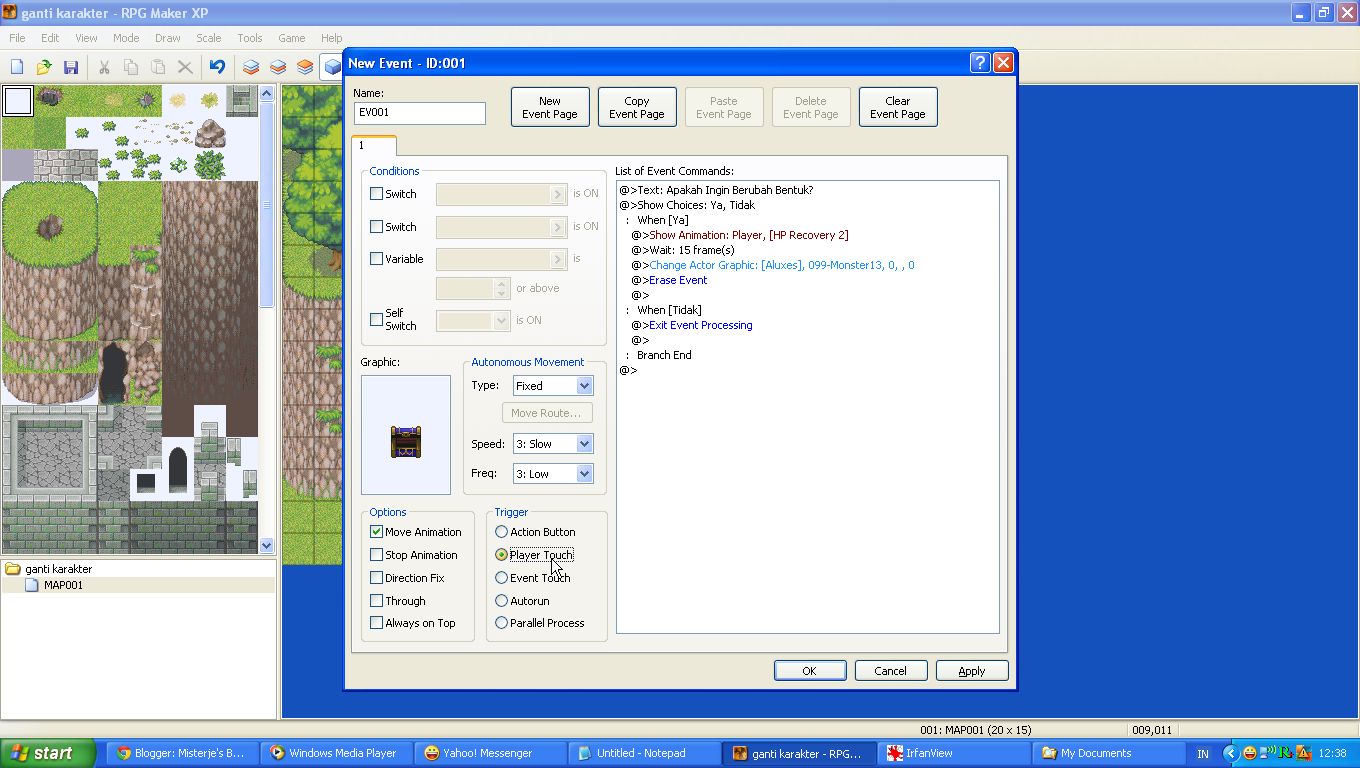Change the Speed dropdown value
The width and height of the screenshot is (1360, 768).
point(586,443)
